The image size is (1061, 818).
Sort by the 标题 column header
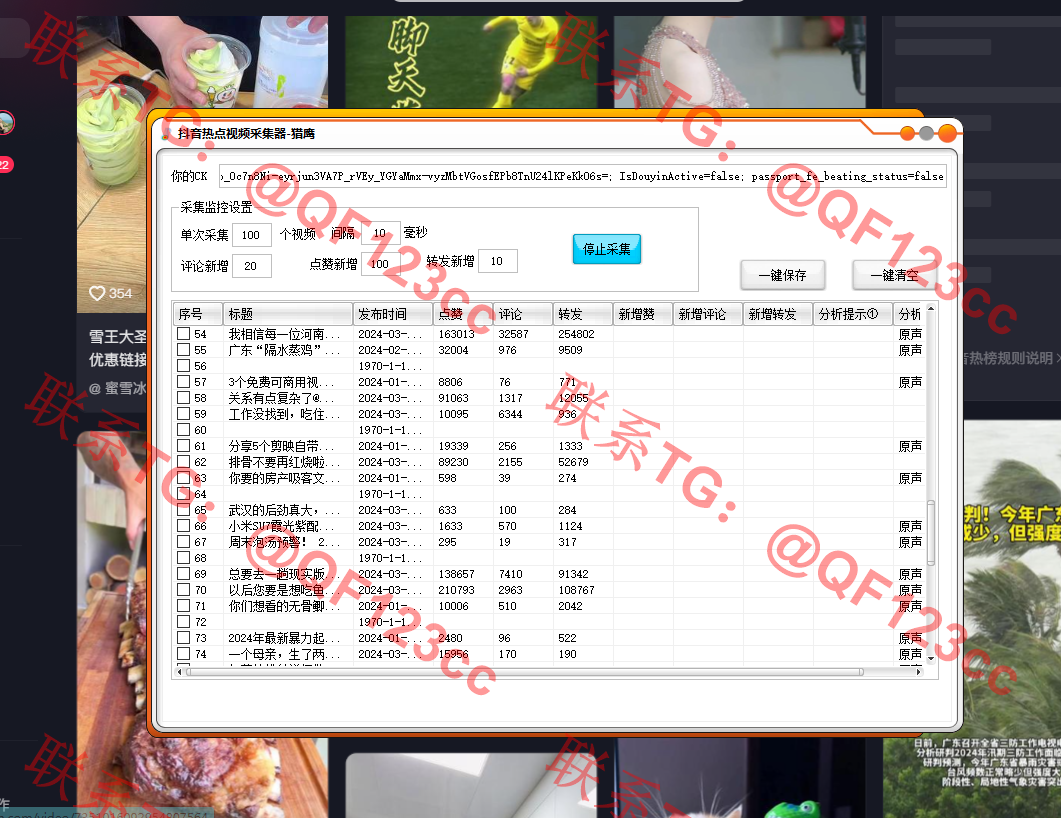(288, 314)
